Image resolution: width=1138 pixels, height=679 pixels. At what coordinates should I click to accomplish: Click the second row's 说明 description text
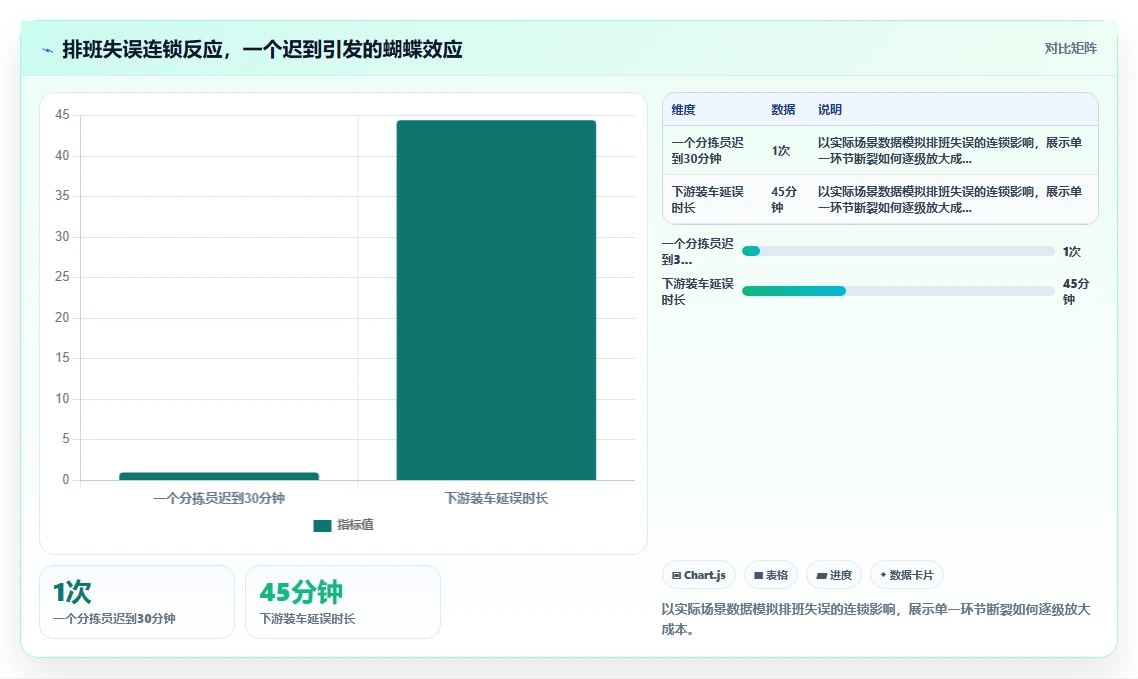tap(950, 199)
